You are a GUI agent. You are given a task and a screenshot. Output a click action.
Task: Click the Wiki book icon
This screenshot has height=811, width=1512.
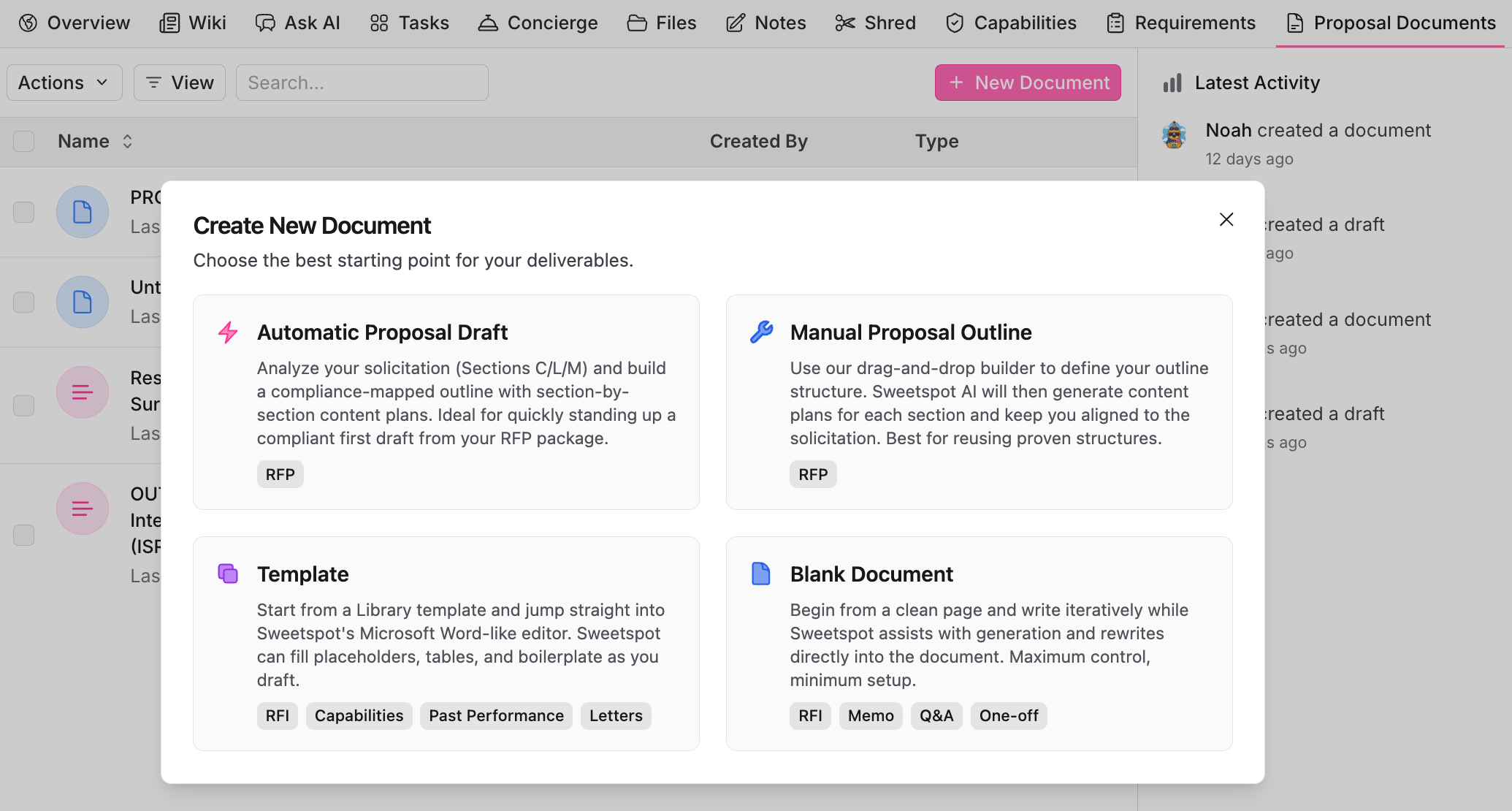click(x=169, y=23)
